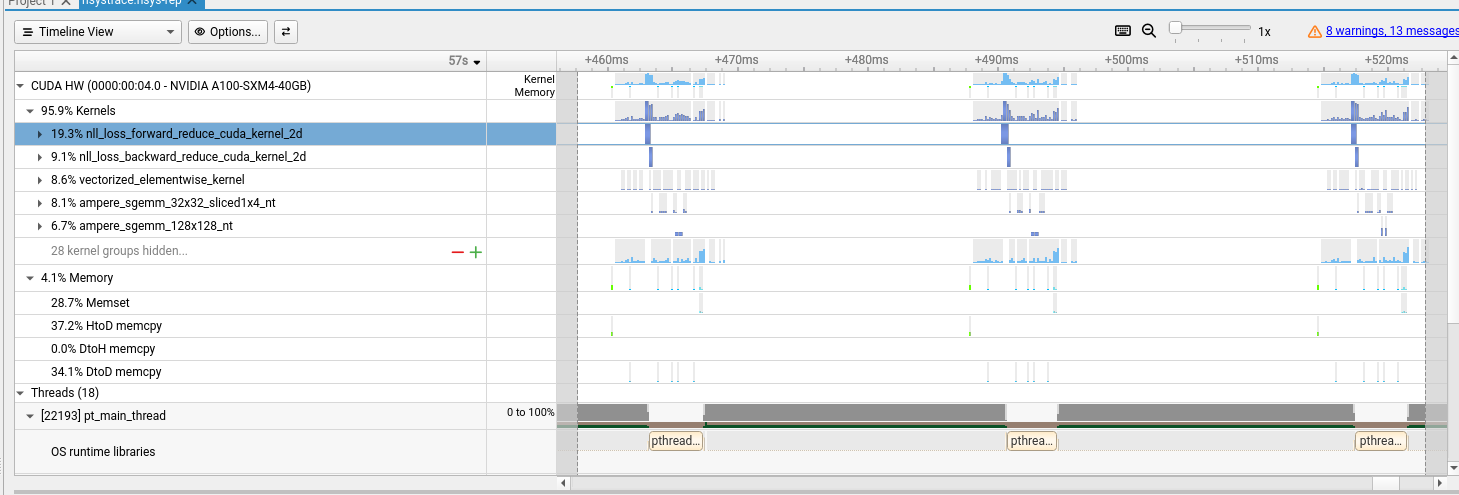Open the 8 warnings, 13 messages link
The width and height of the screenshot is (1459, 495).
coord(1391,32)
